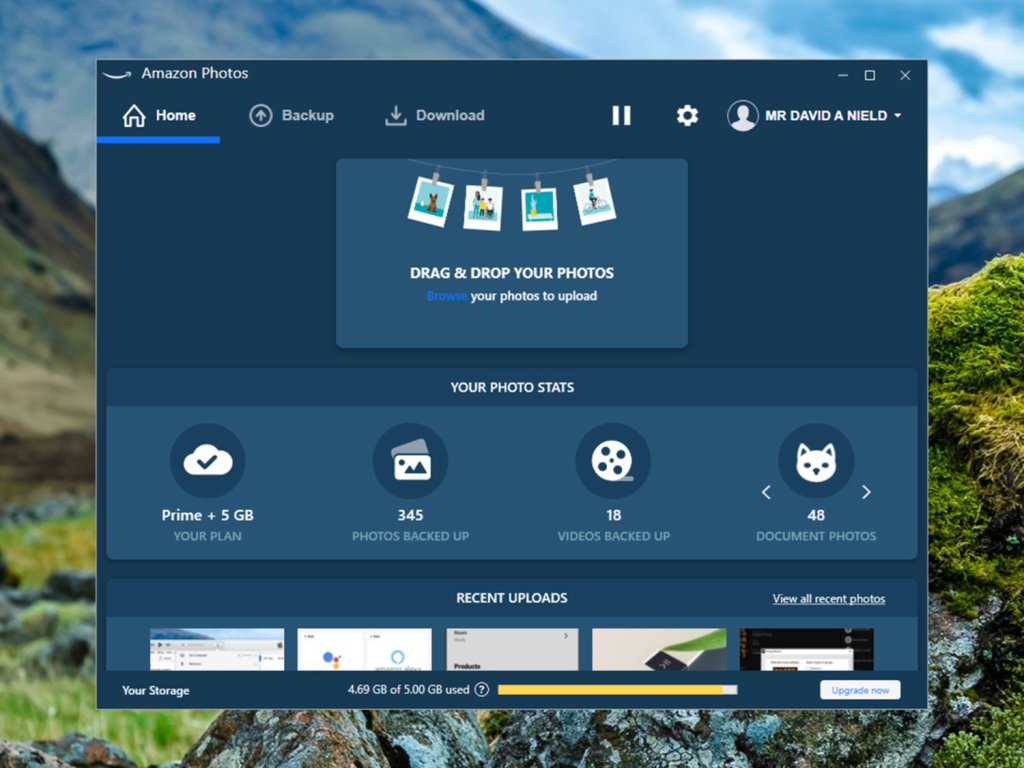Click the film reel videos icon
1024x768 pixels.
click(613, 460)
